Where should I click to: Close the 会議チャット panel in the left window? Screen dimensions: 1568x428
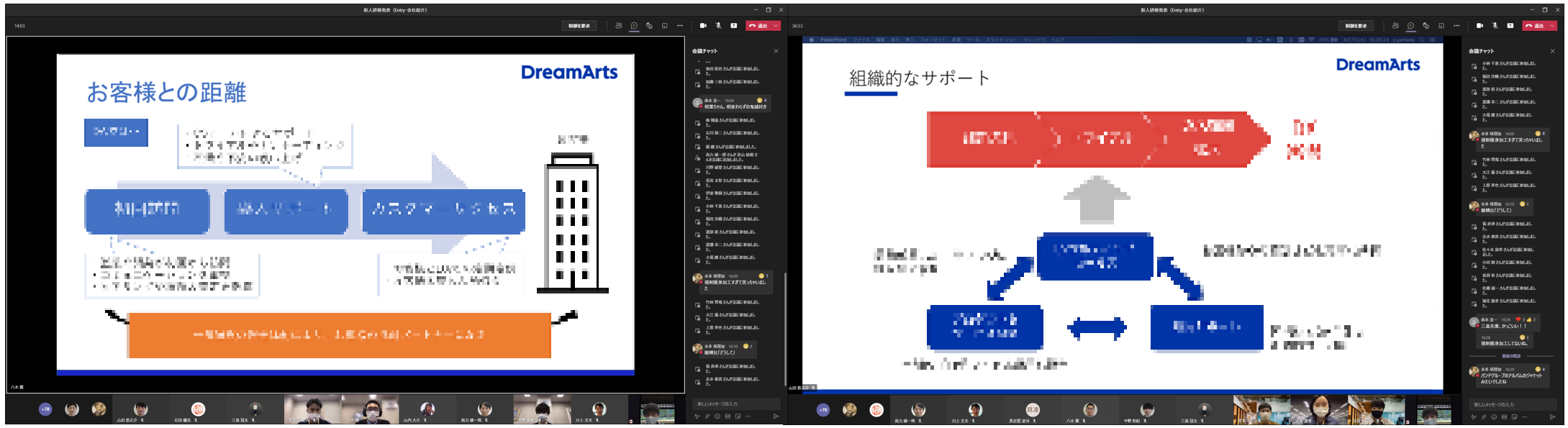(776, 51)
